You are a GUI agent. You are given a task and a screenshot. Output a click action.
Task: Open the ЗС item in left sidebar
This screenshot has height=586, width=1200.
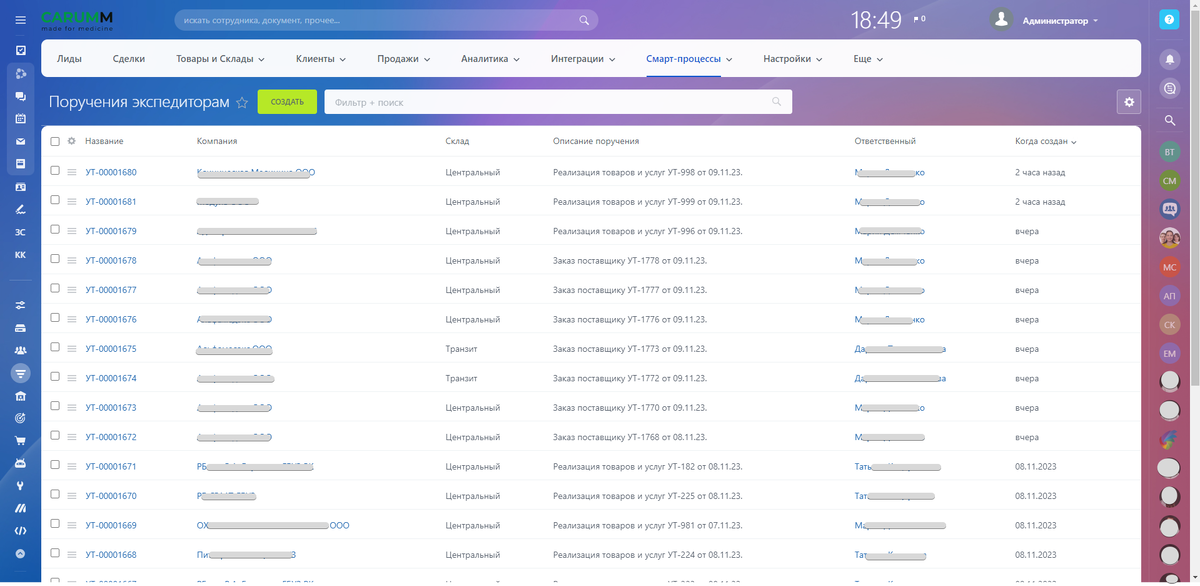click(20, 232)
